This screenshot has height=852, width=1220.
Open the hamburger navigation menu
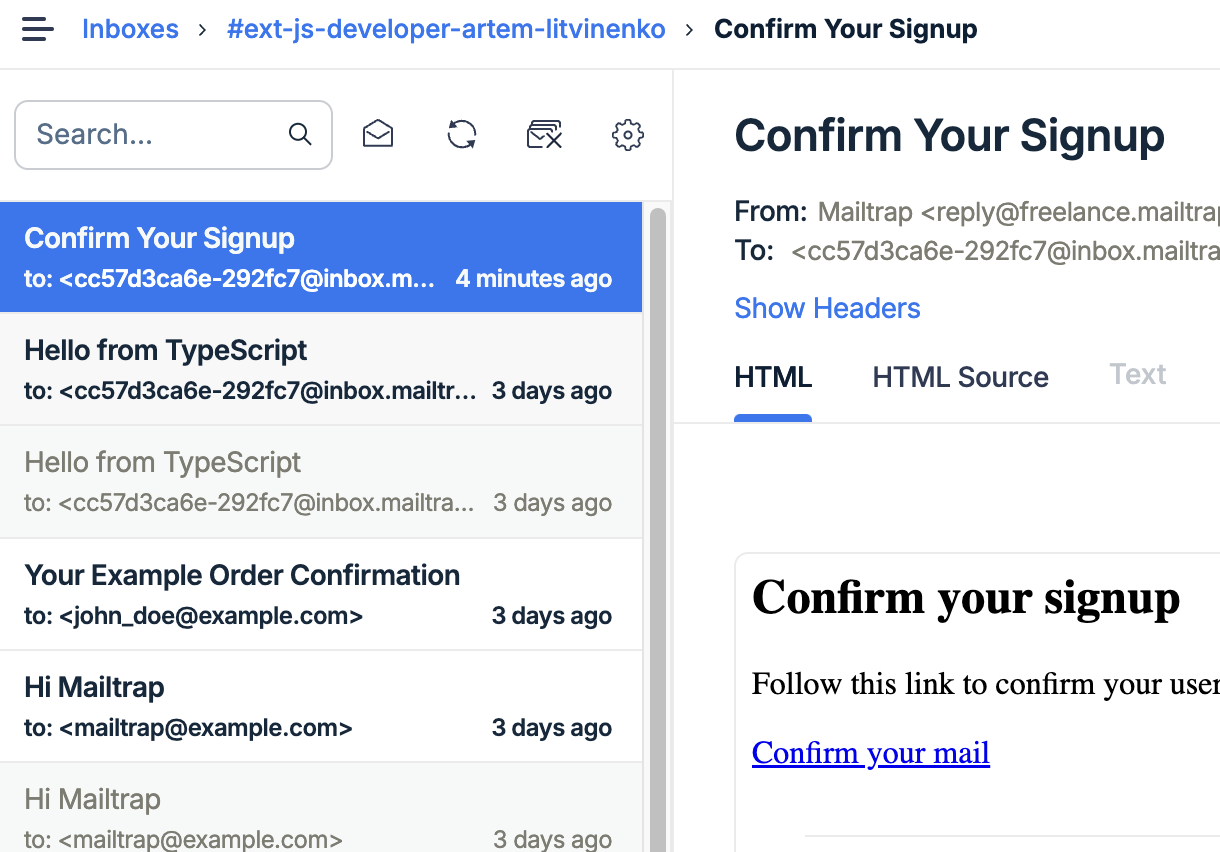[x=37, y=29]
